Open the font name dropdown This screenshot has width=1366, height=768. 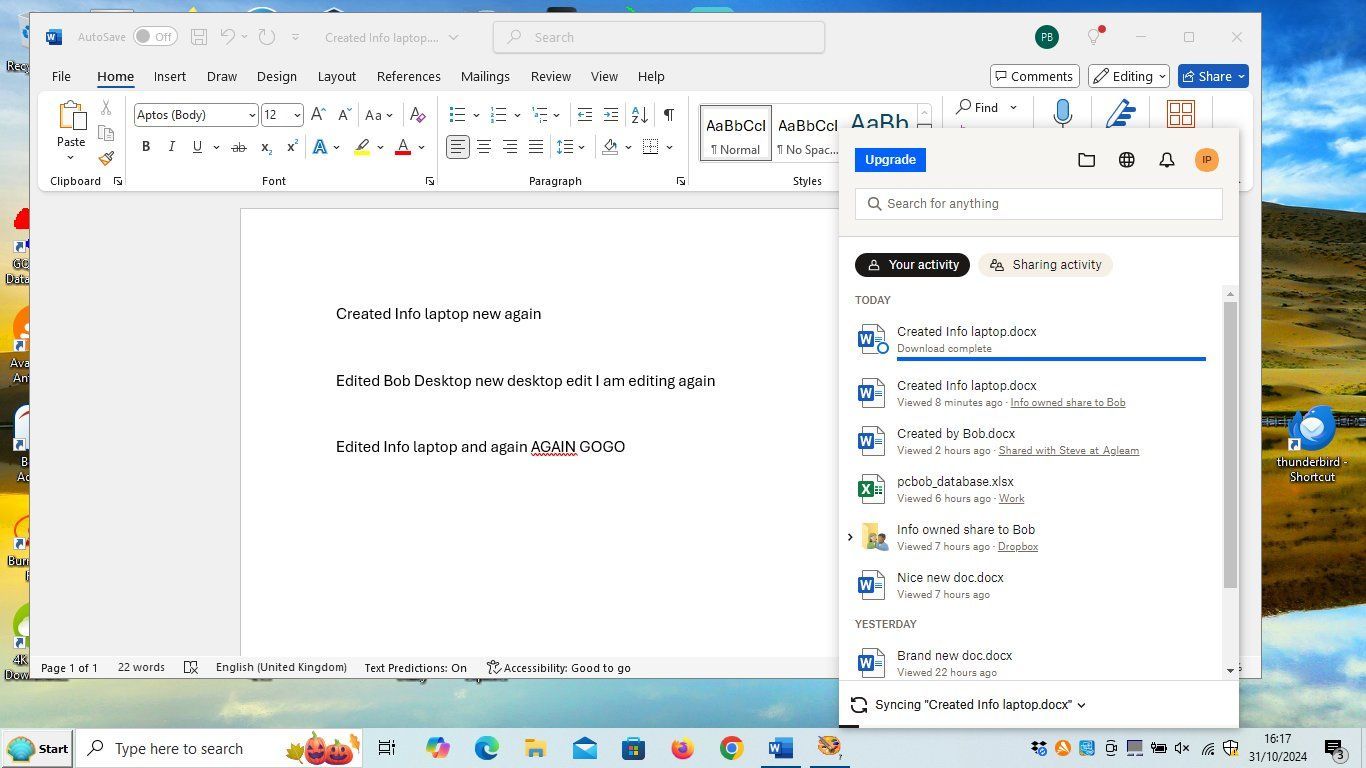point(251,115)
